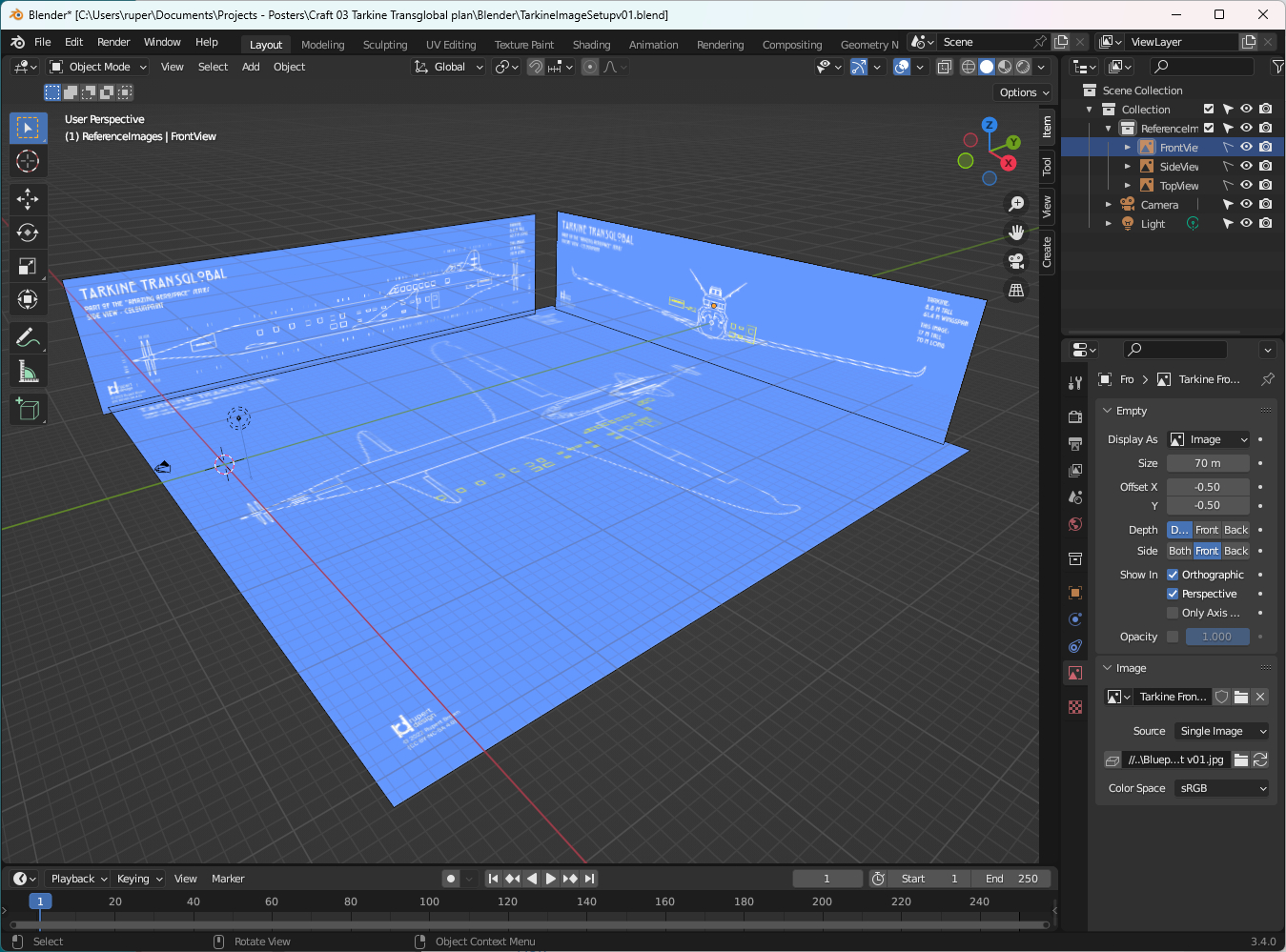This screenshot has height=952, width=1286.
Task: Click the Size 70 m field
Action: [x=1208, y=463]
